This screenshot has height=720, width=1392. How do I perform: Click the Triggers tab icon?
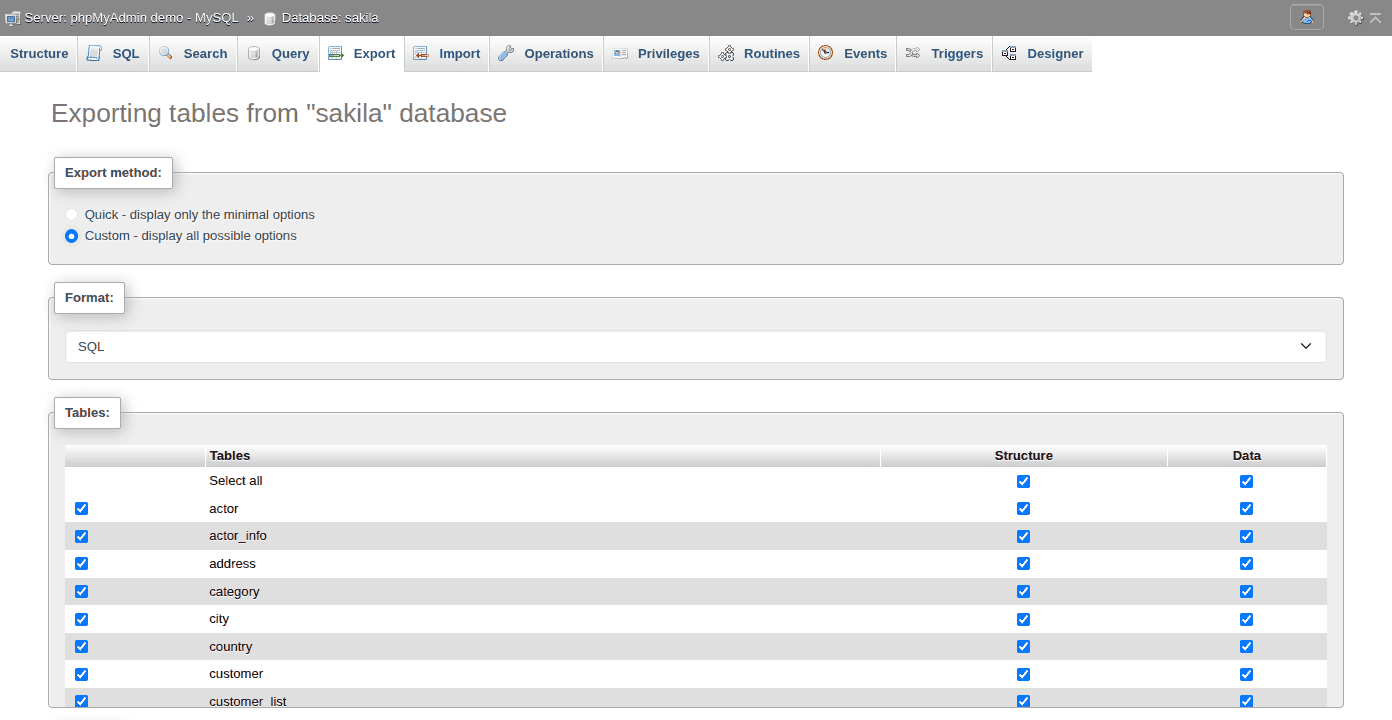click(x=913, y=53)
